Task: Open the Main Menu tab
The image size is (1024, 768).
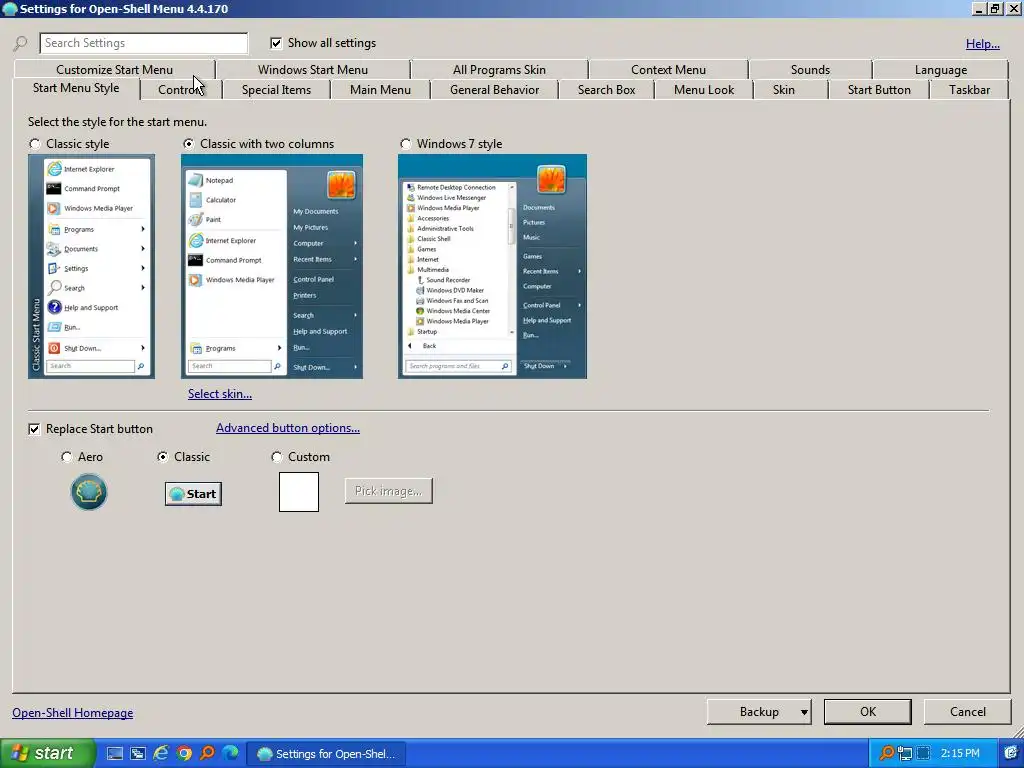Action: click(380, 90)
